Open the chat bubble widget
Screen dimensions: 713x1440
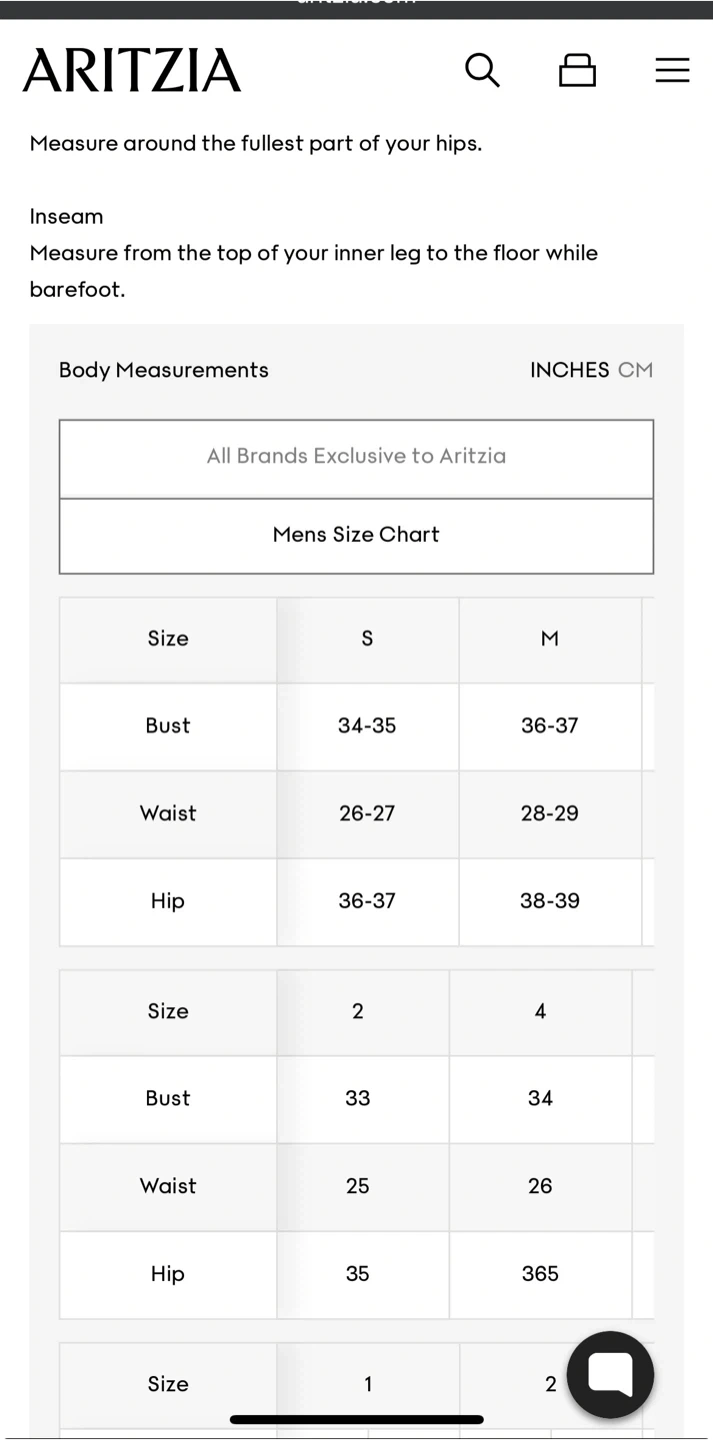click(610, 1374)
